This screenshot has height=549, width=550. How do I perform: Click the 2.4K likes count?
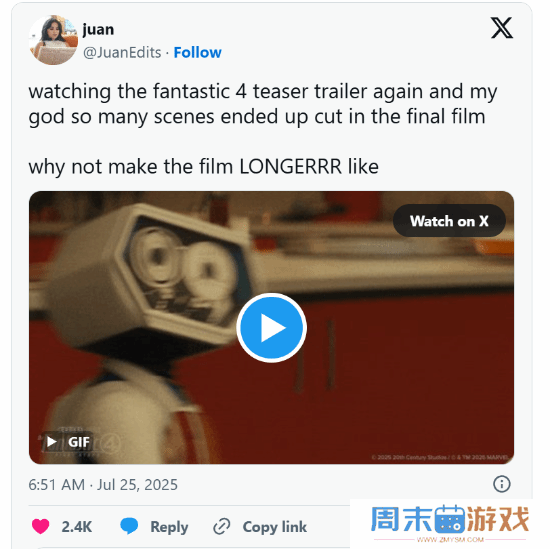(x=77, y=527)
